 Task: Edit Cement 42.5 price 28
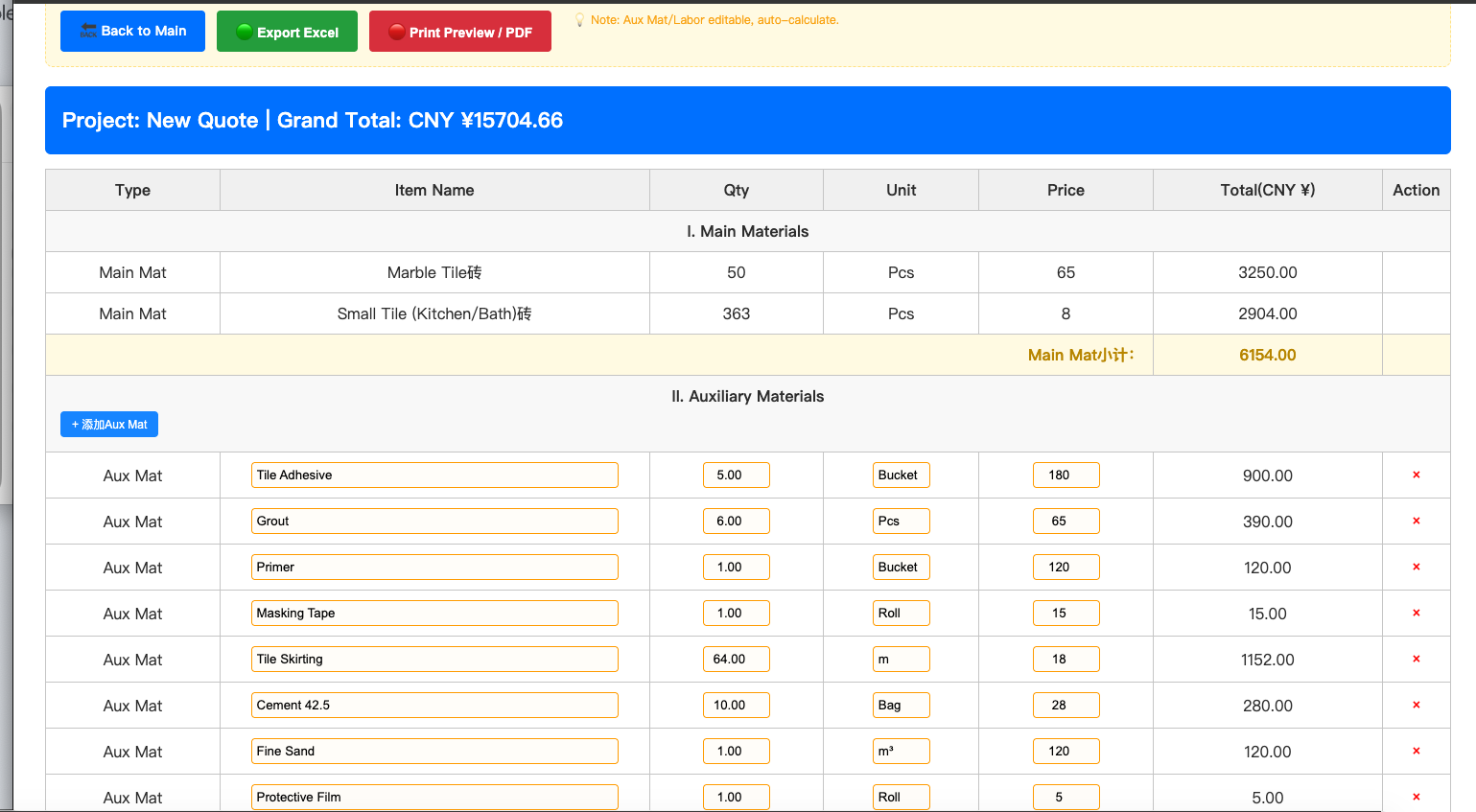pos(1066,706)
